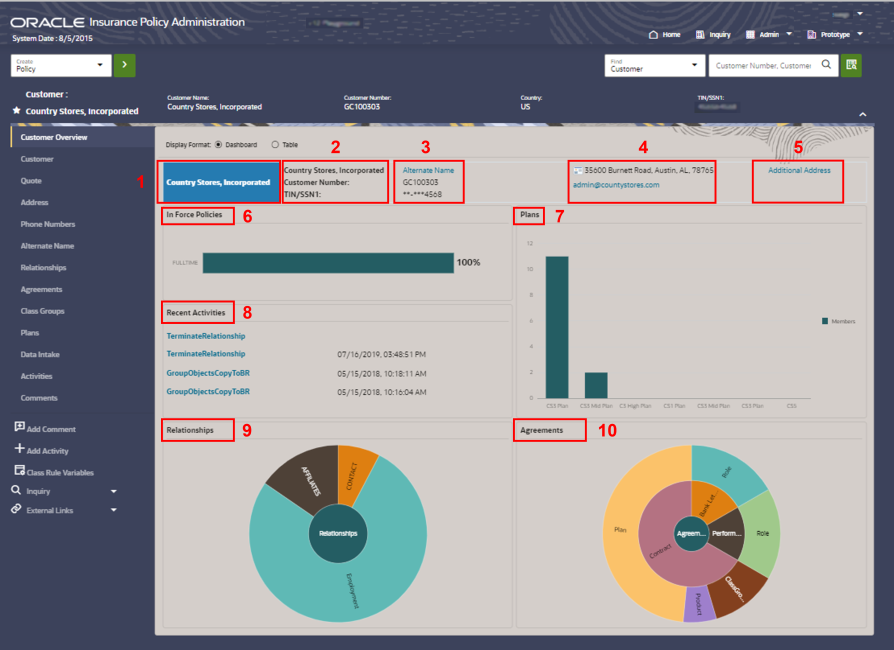Open Customer Overview in sidebar
Image resolution: width=894 pixels, height=650 pixels.
tap(54, 137)
